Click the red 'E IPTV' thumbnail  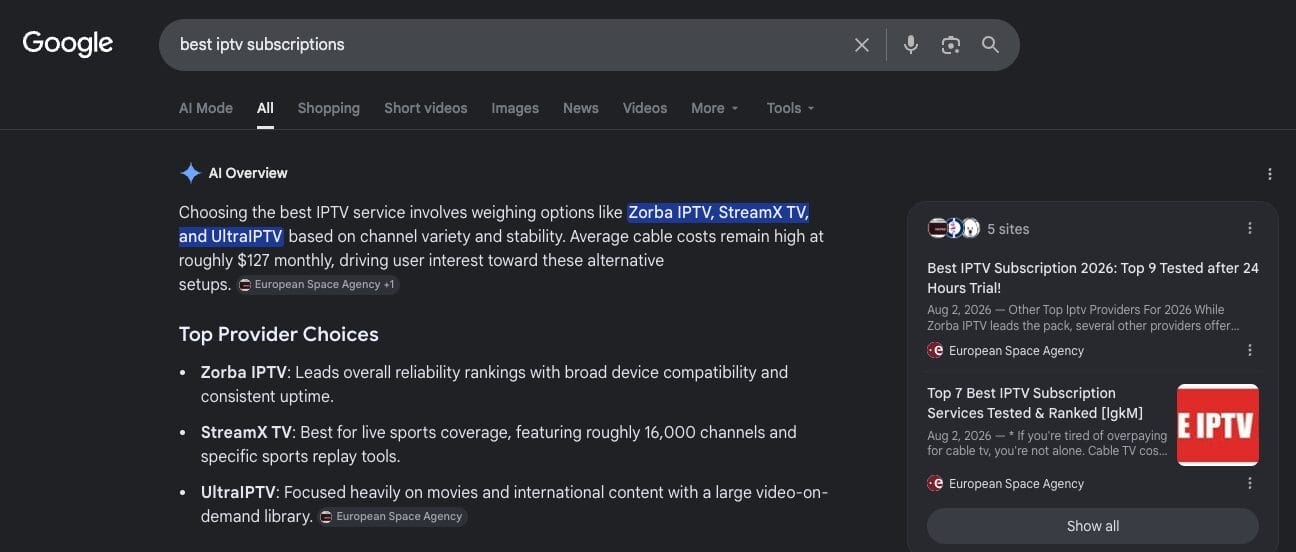1218,425
